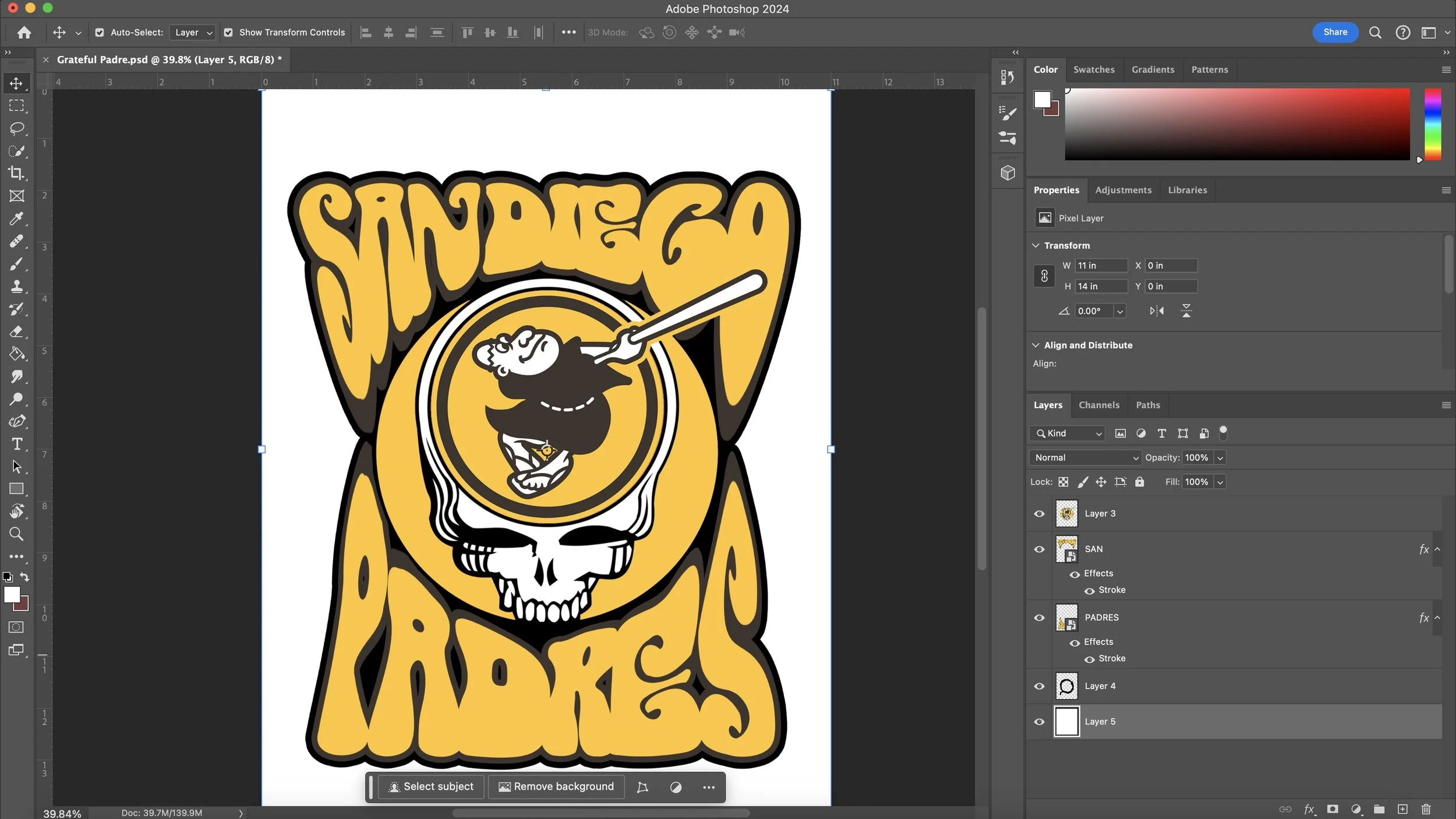Open the Kind filter dropdown
This screenshot has width=1456, height=819.
click(1068, 433)
